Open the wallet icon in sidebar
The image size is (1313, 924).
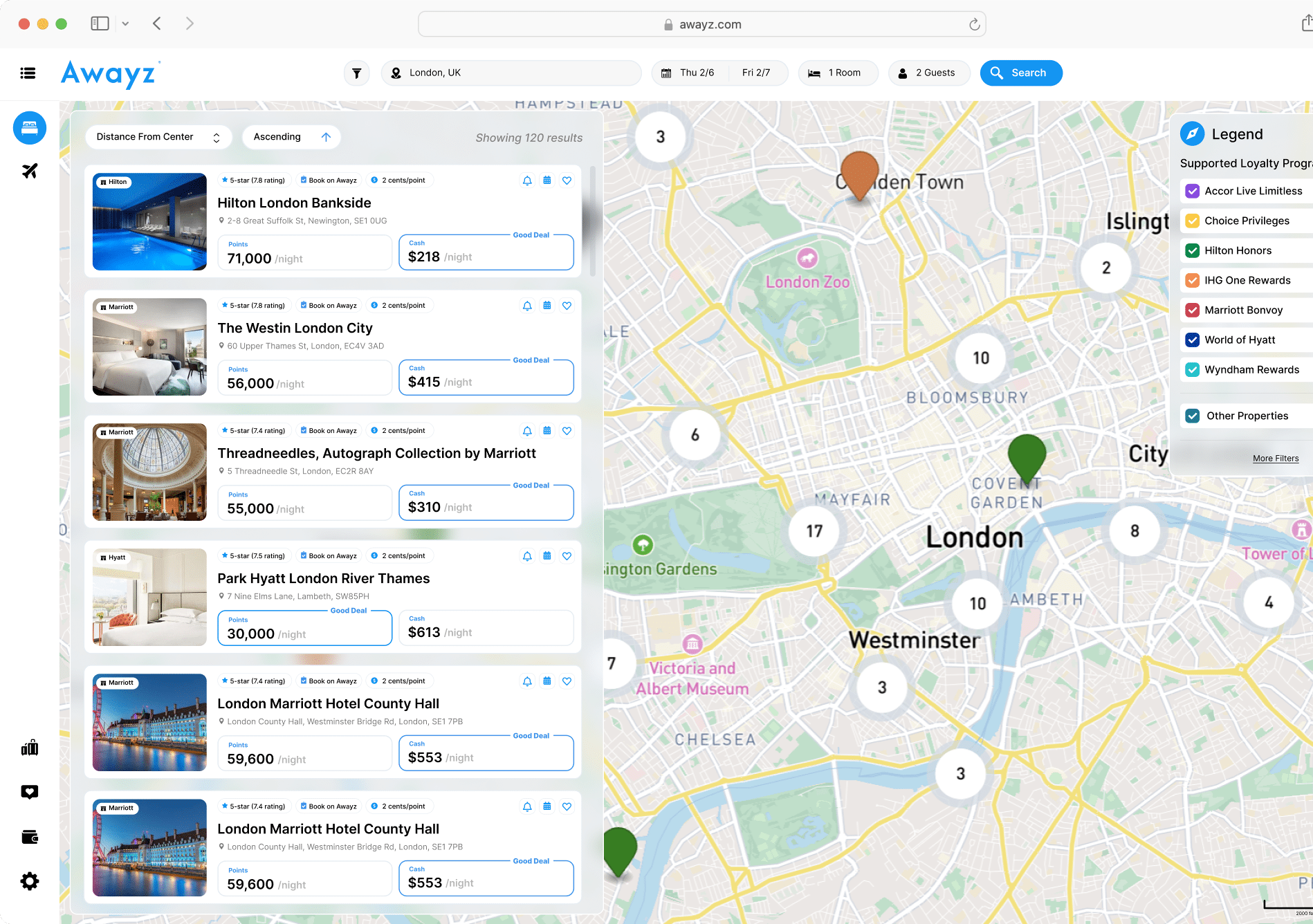(30, 837)
